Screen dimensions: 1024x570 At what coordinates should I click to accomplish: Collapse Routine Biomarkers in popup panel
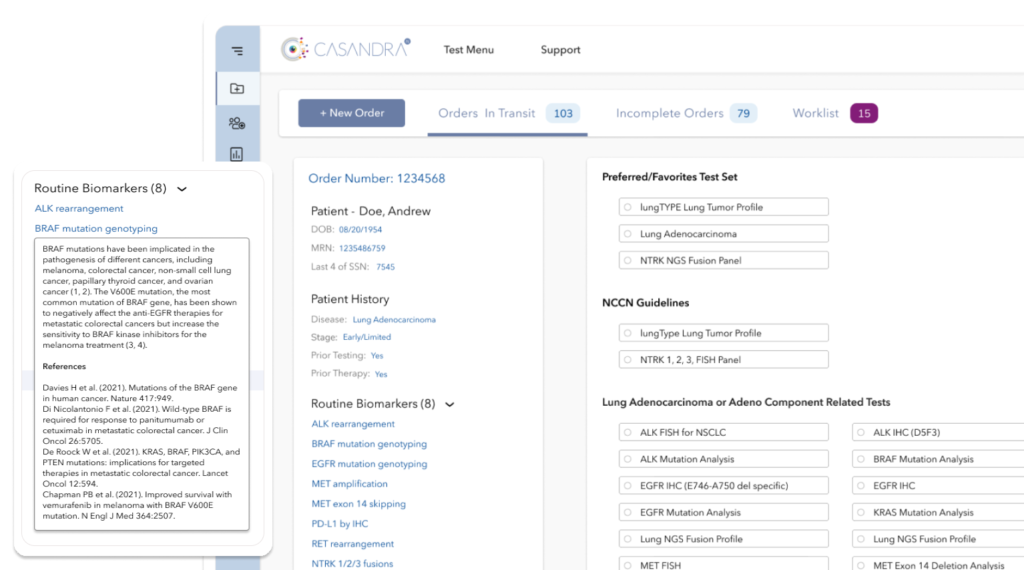tap(182, 189)
